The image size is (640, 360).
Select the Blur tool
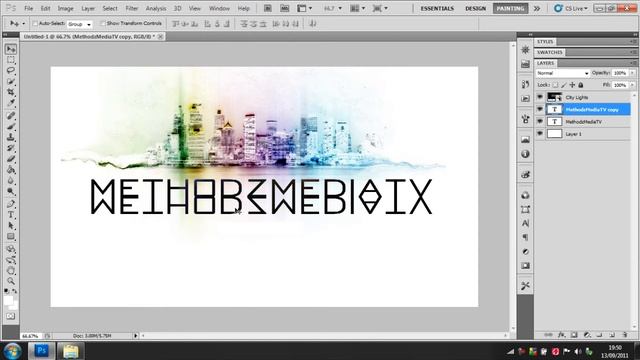point(11,180)
